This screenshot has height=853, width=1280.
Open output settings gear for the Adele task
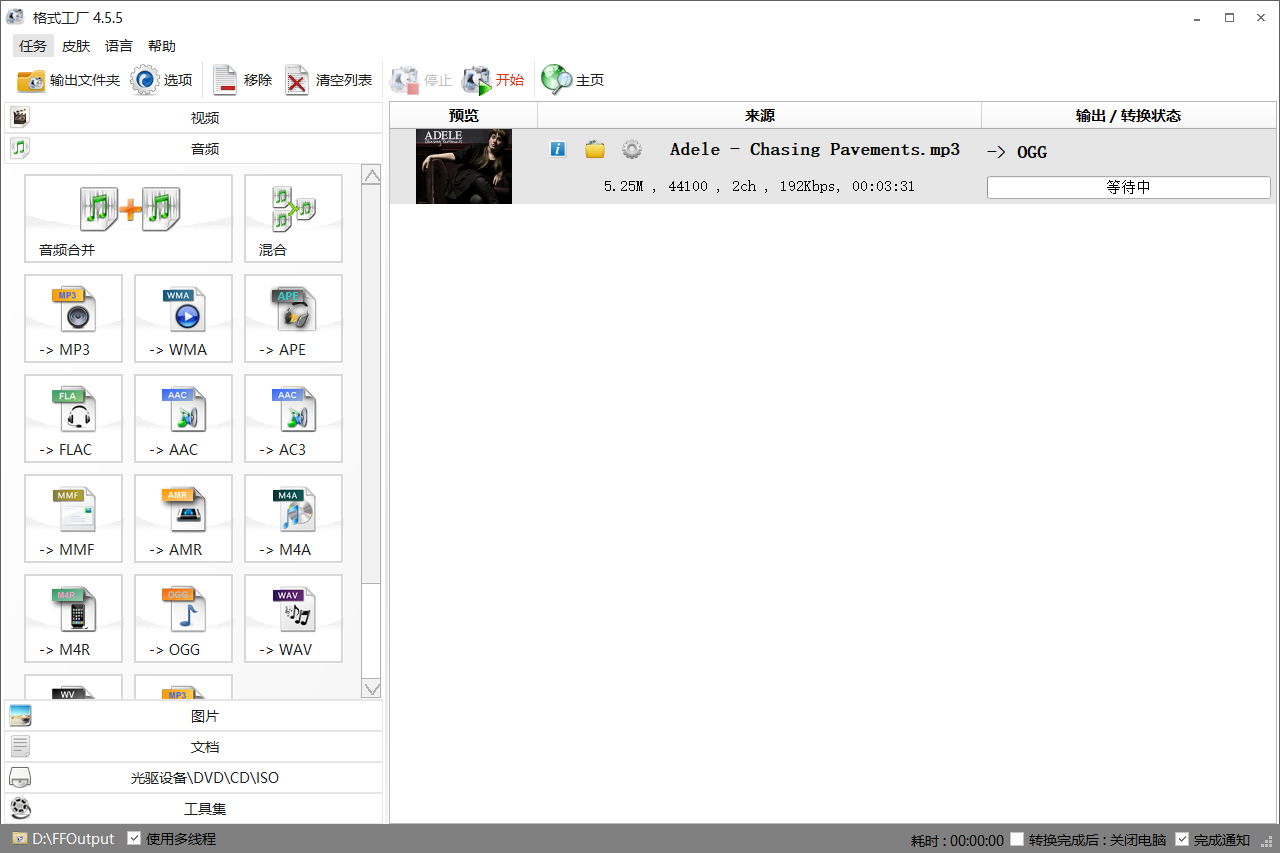[632, 149]
